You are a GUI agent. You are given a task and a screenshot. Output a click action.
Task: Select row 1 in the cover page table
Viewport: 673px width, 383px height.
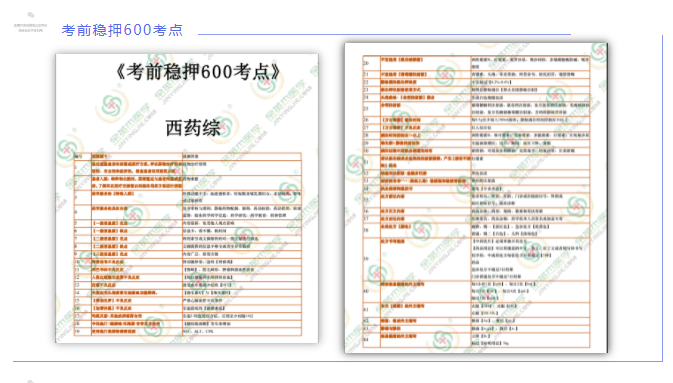tap(188, 167)
